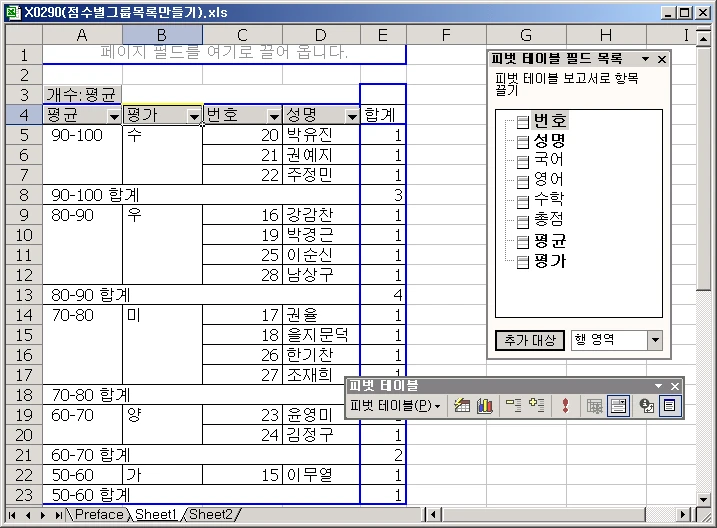Click the Excel workbook icon in title bar

click(x=13, y=12)
